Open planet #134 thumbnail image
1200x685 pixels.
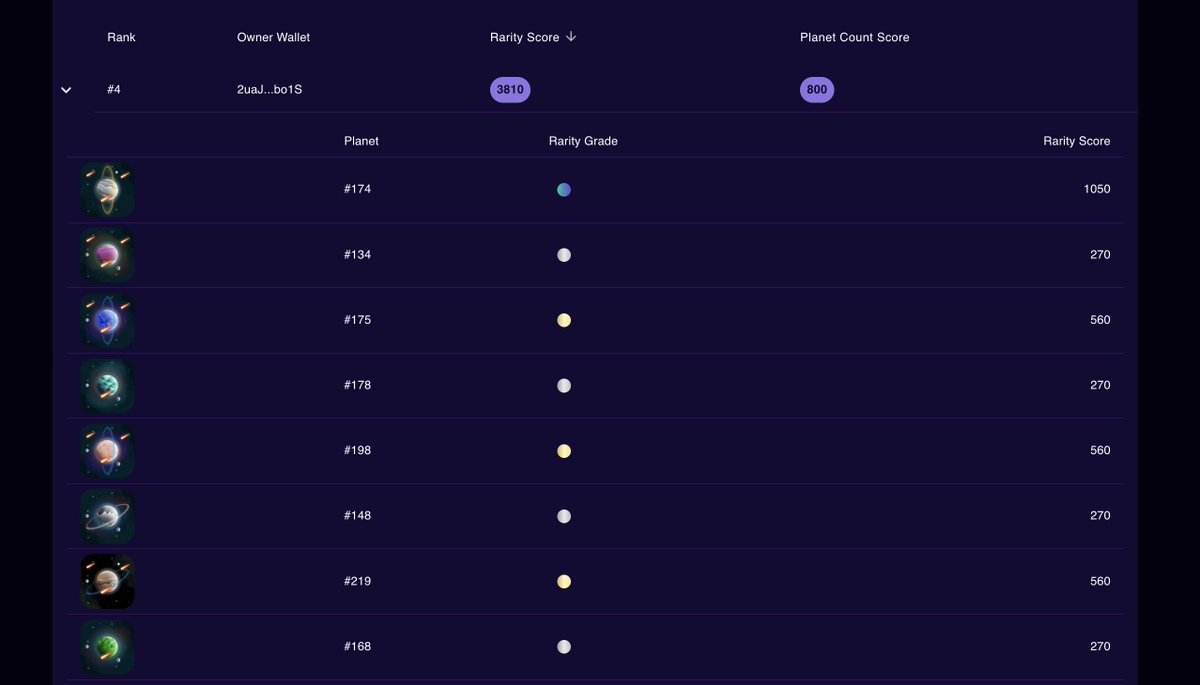click(x=107, y=255)
